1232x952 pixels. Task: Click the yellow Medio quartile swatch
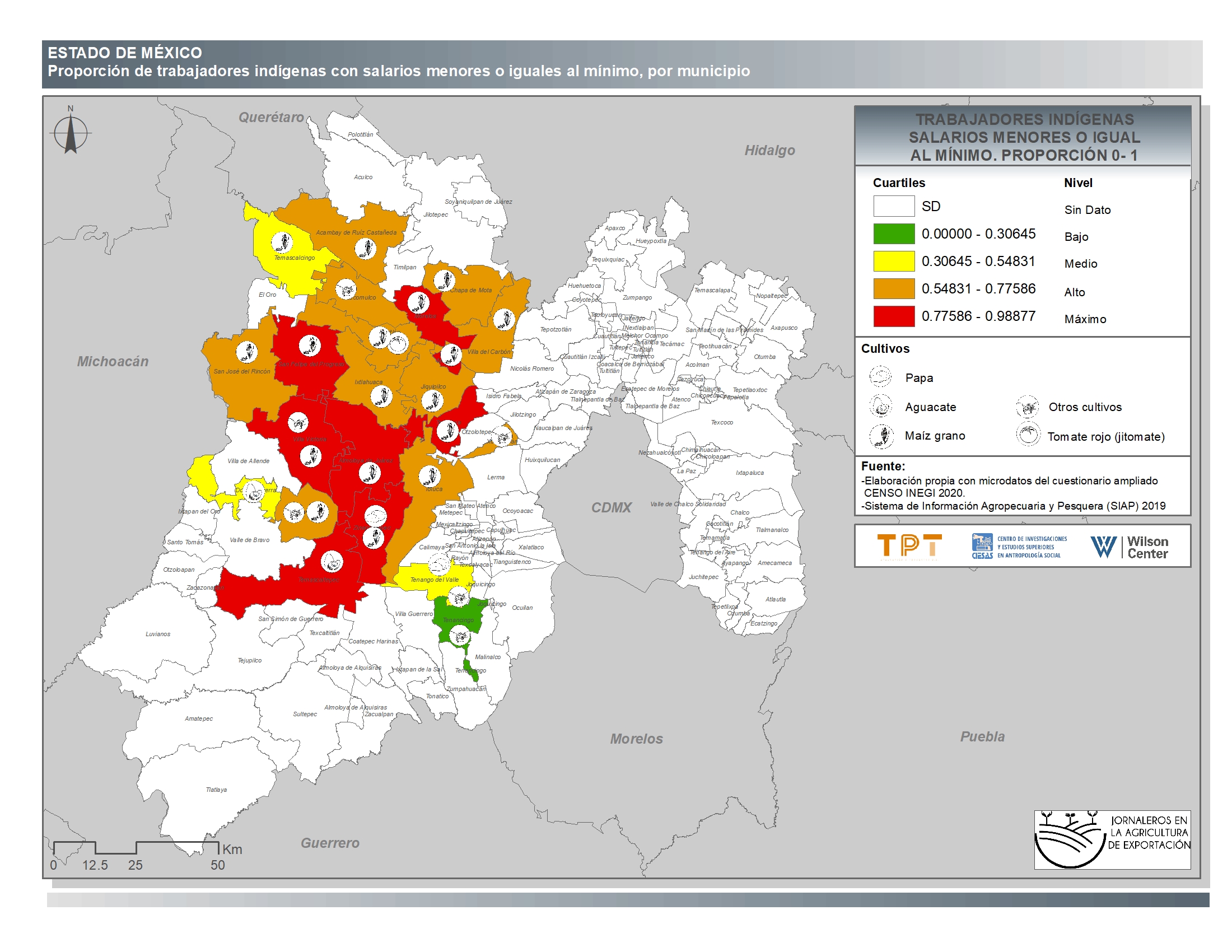[x=894, y=261]
